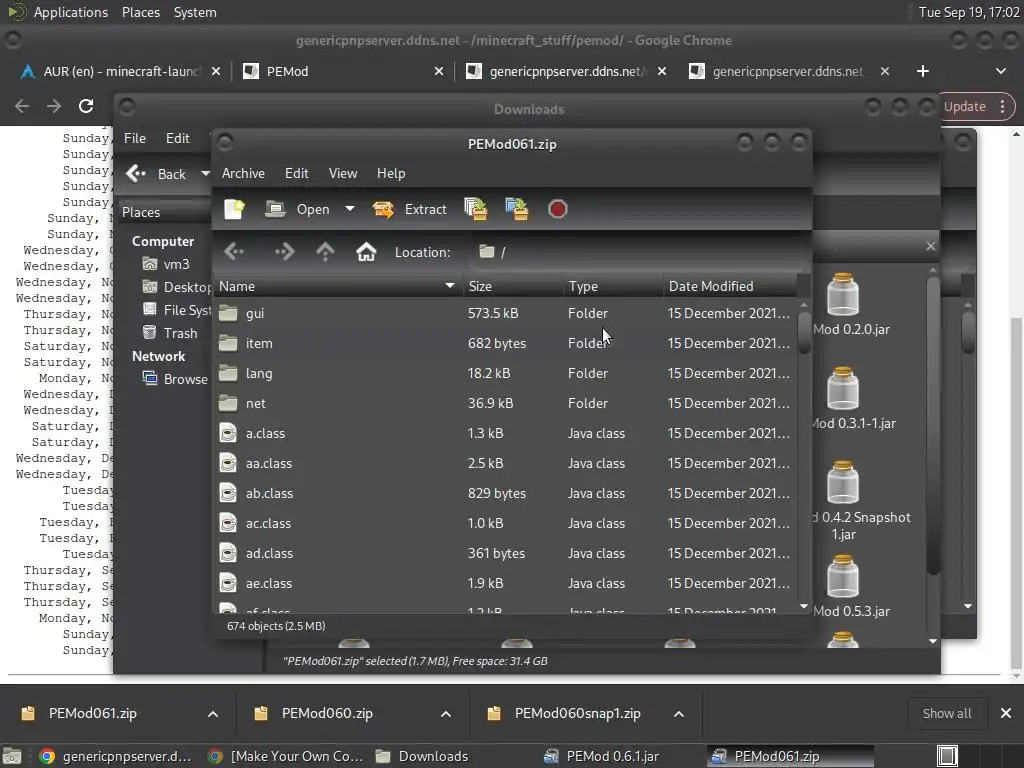
Task: Select the gui folder row
Action: point(505,313)
